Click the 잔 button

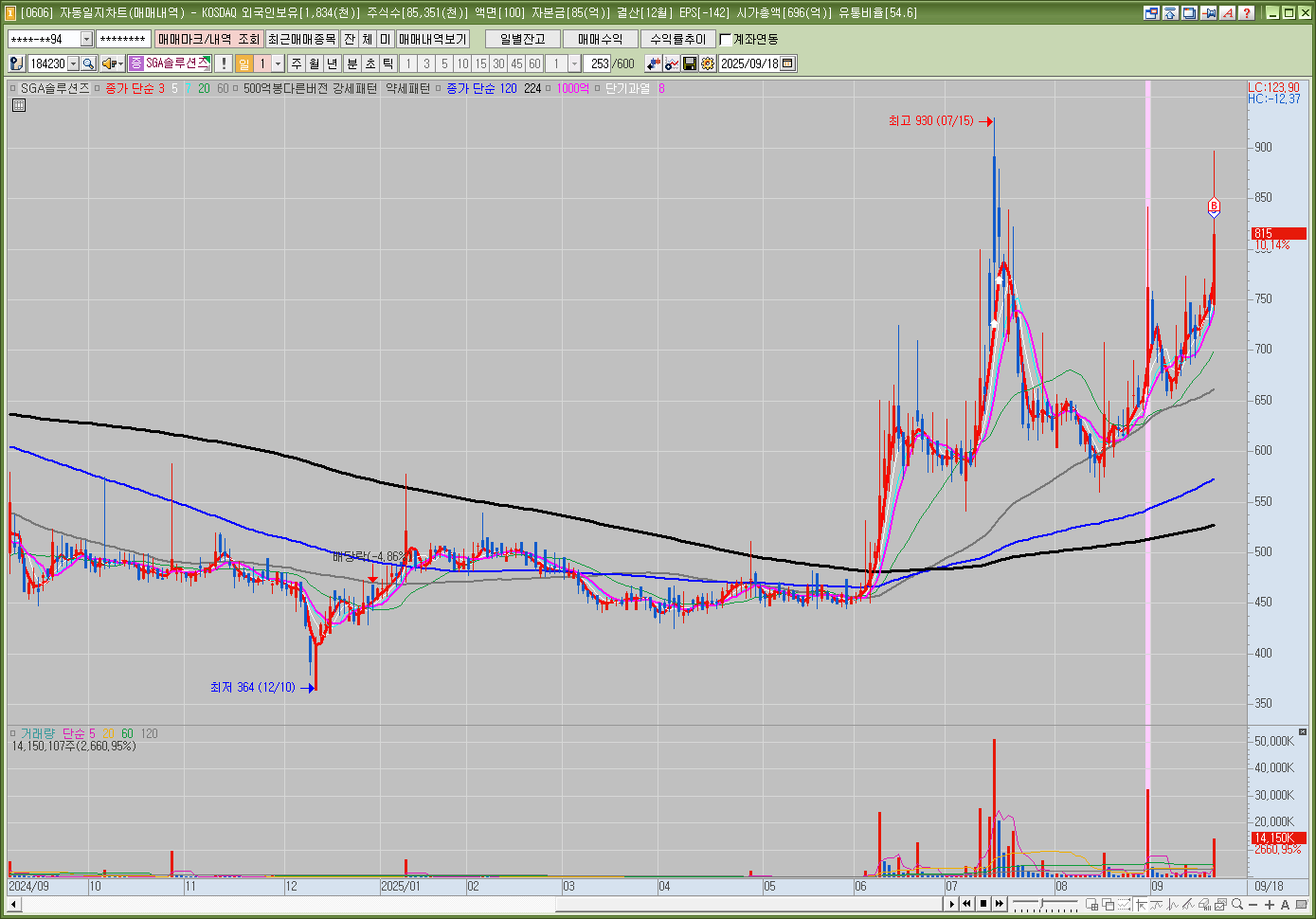pos(350,39)
